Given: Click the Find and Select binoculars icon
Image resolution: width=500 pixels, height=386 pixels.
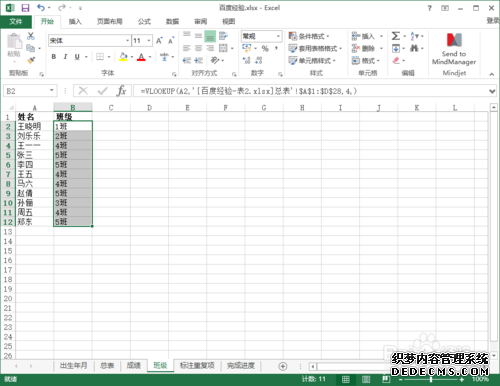Looking at the screenshot, I should point(414,48).
